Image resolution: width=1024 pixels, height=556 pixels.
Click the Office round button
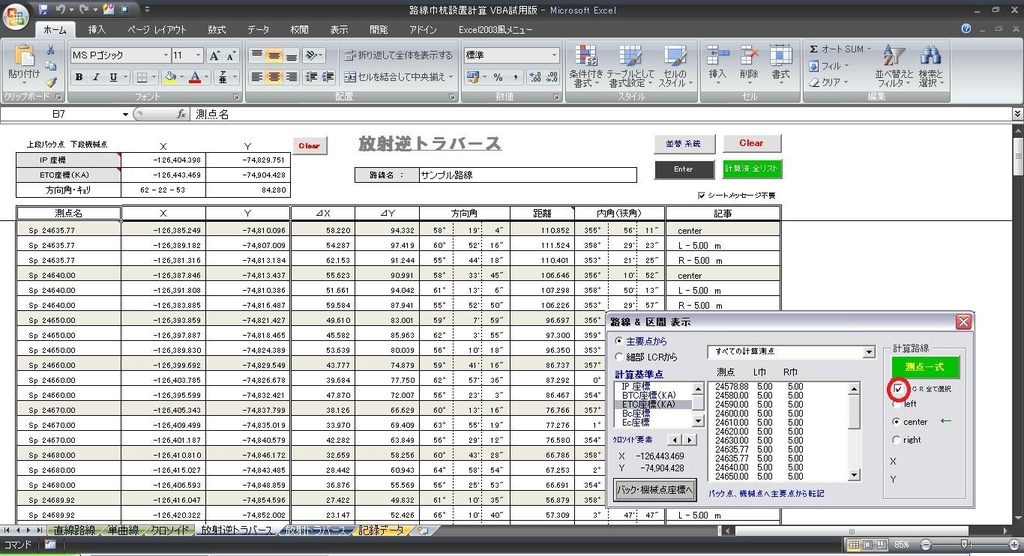pyautogui.click(x=15, y=15)
